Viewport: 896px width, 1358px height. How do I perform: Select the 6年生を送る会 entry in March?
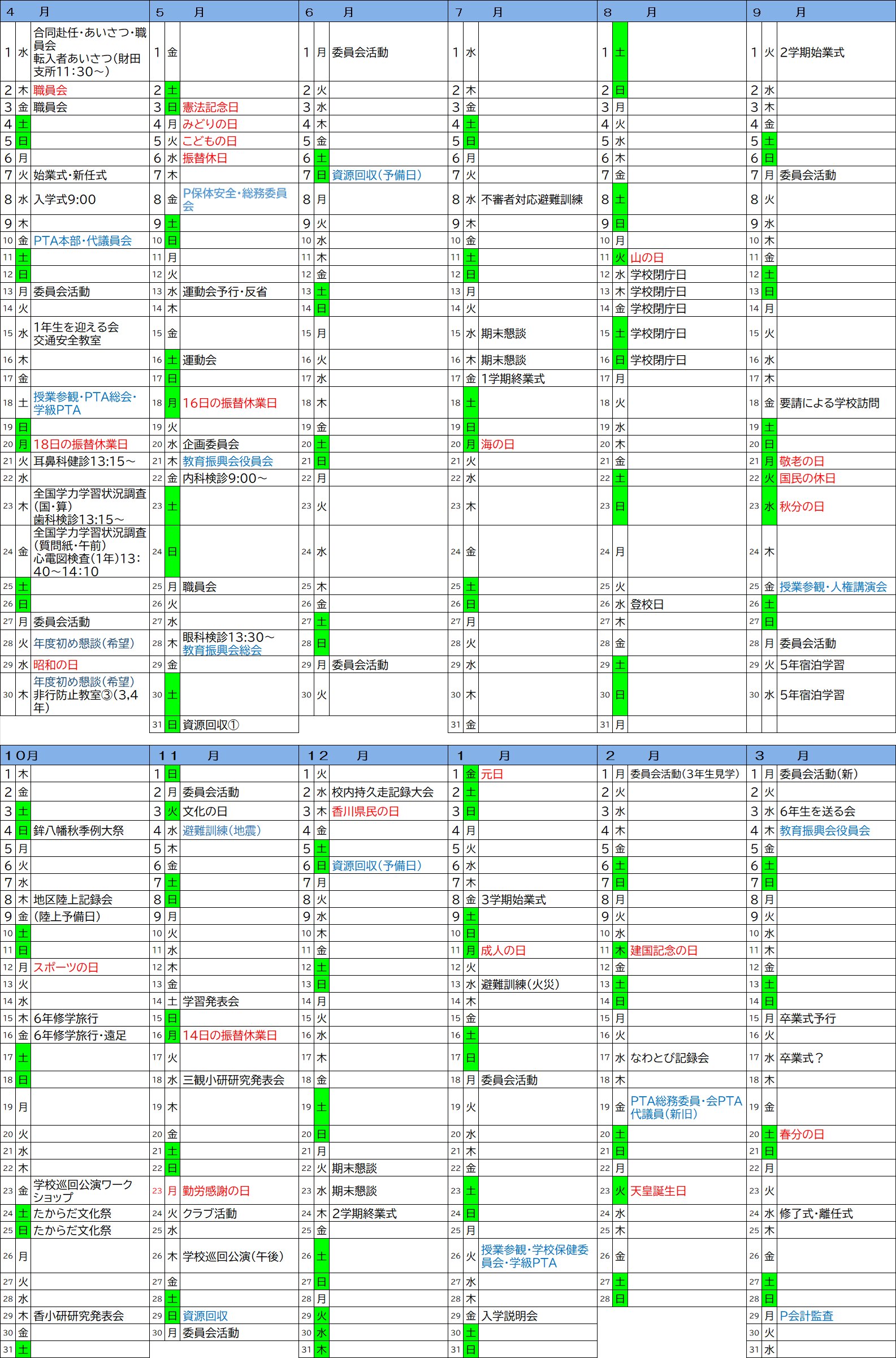818,811
